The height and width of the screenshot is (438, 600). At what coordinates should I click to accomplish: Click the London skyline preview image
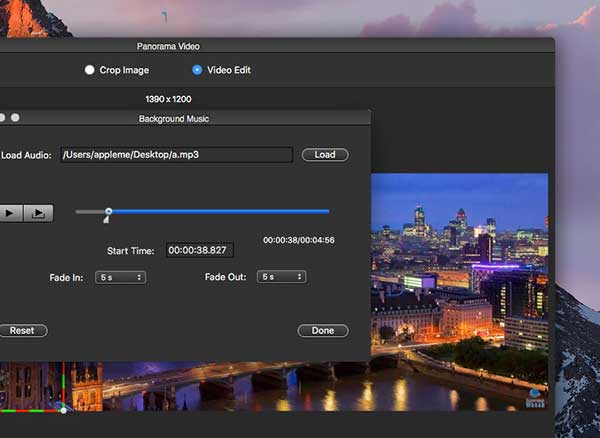pos(459,292)
